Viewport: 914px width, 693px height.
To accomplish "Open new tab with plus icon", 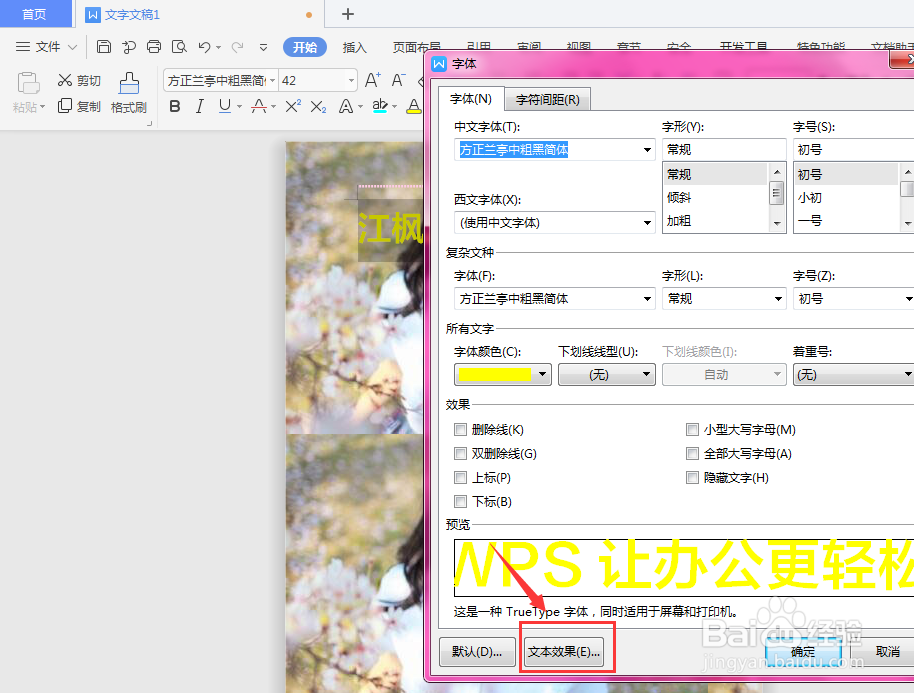I will tap(348, 14).
